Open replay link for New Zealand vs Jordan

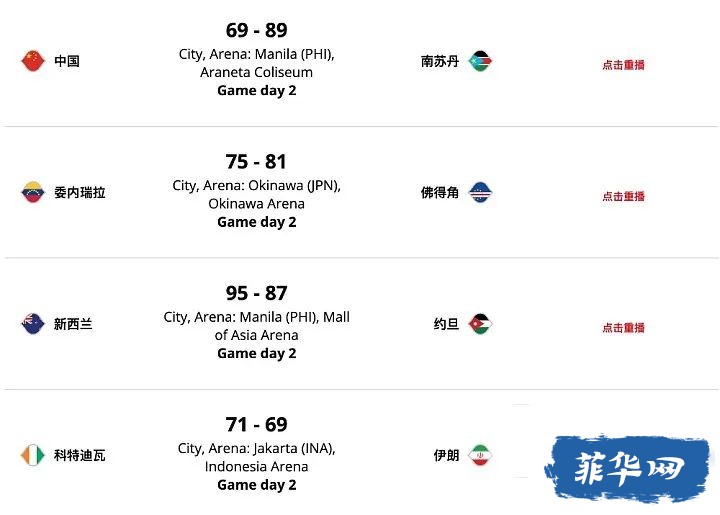tap(623, 328)
